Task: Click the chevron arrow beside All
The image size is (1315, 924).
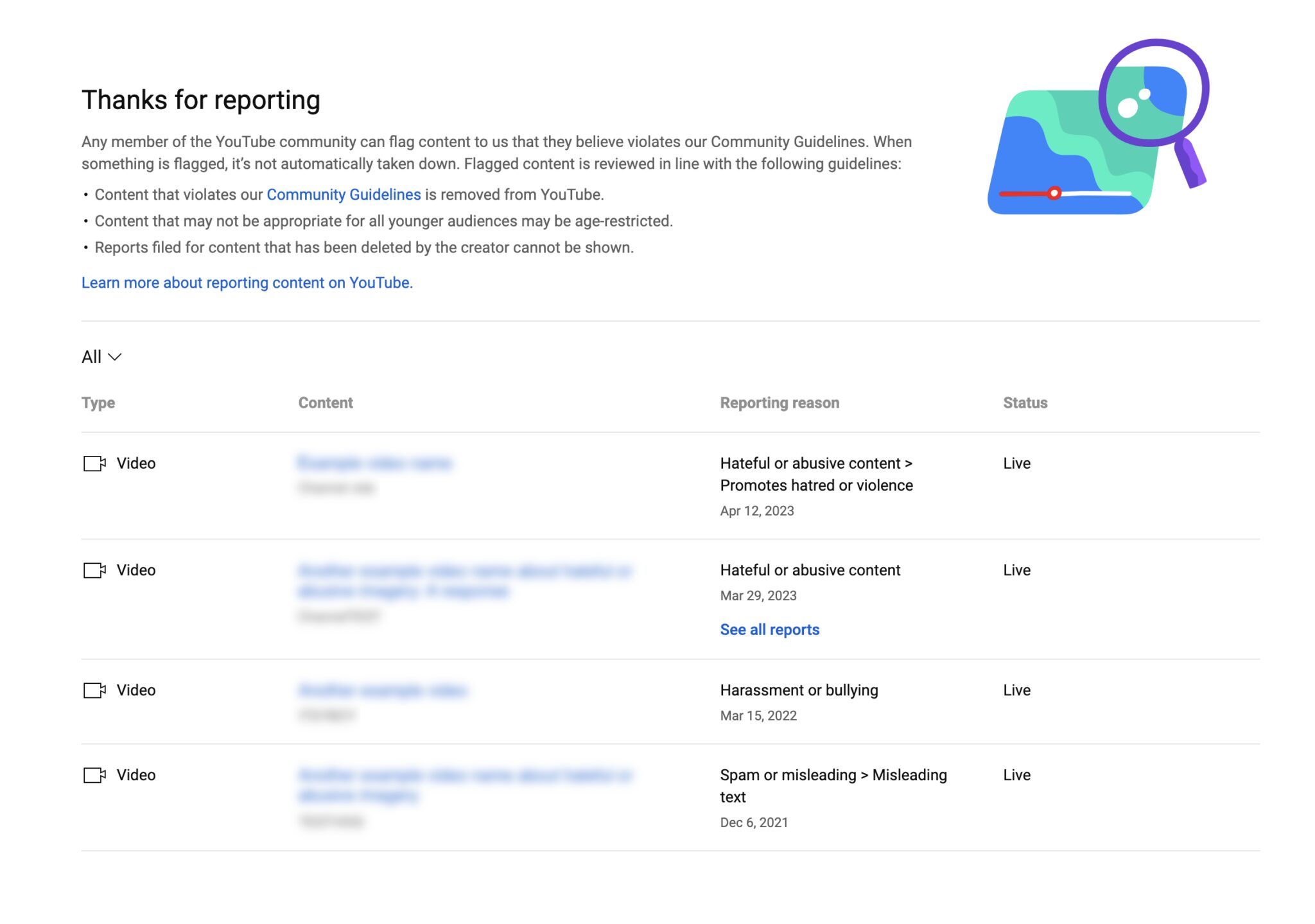Action: (x=115, y=357)
